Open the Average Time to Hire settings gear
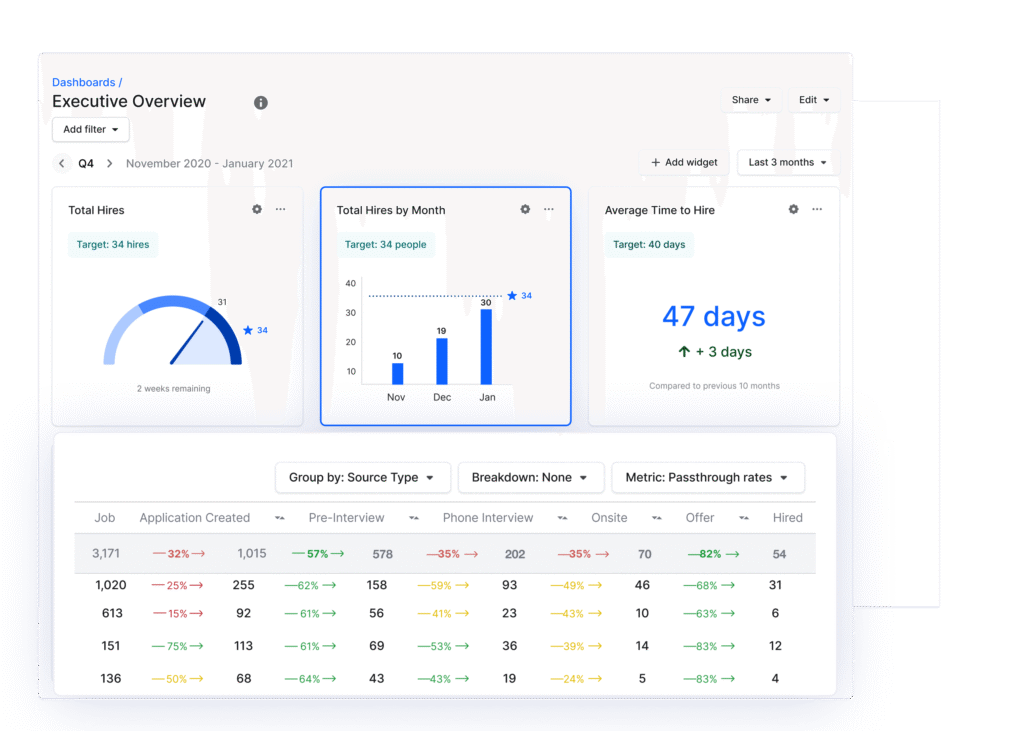 point(793,209)
